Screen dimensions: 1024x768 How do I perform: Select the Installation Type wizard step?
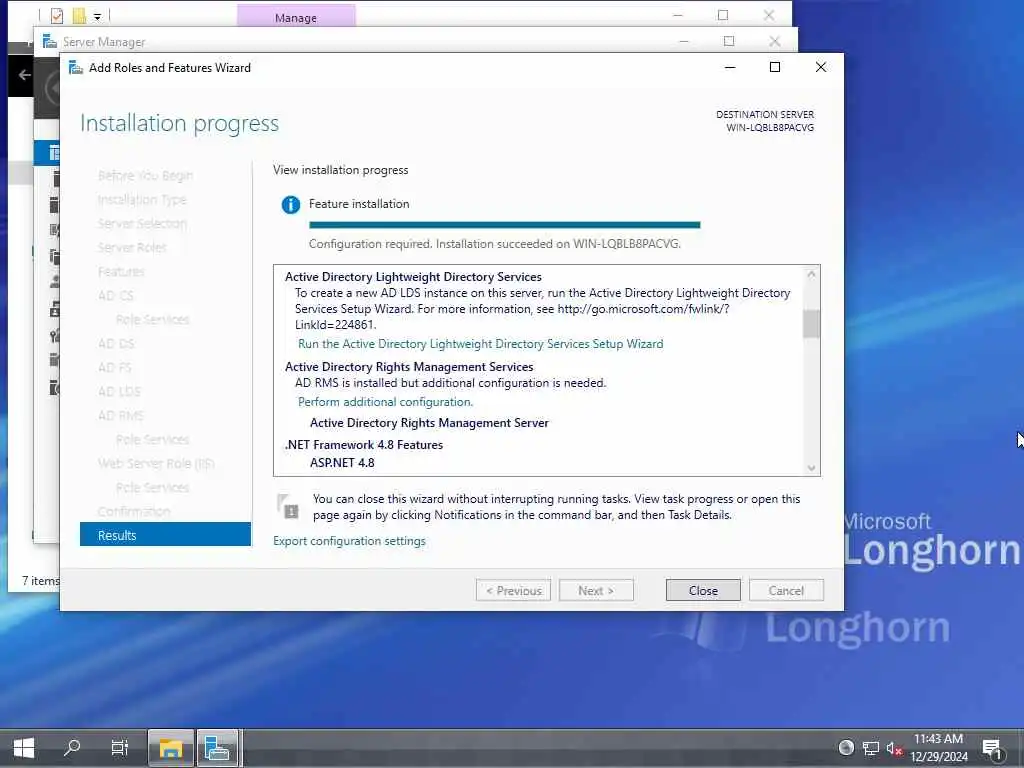(x=142, y=200)
